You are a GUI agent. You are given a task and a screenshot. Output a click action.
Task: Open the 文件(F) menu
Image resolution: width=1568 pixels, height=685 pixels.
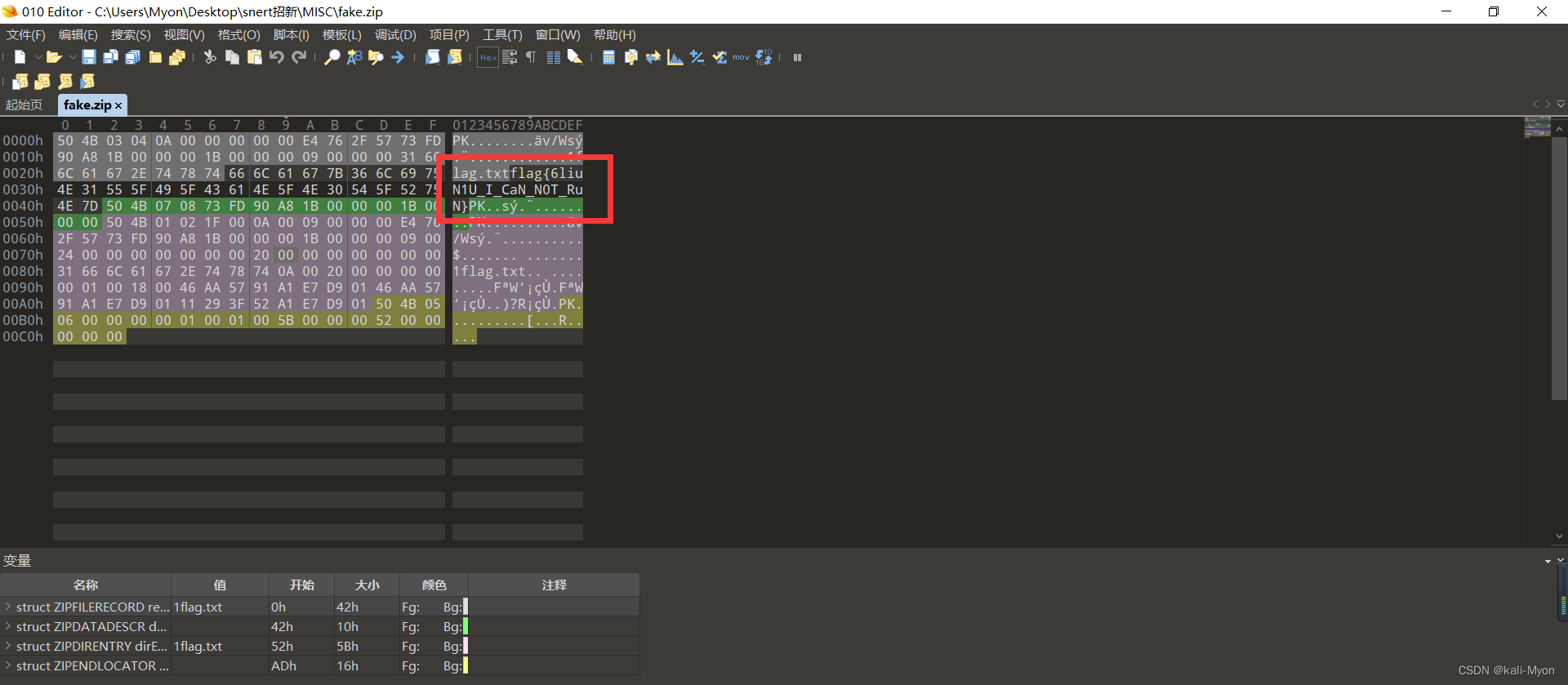pyautogui.click(x=26, y=34)
